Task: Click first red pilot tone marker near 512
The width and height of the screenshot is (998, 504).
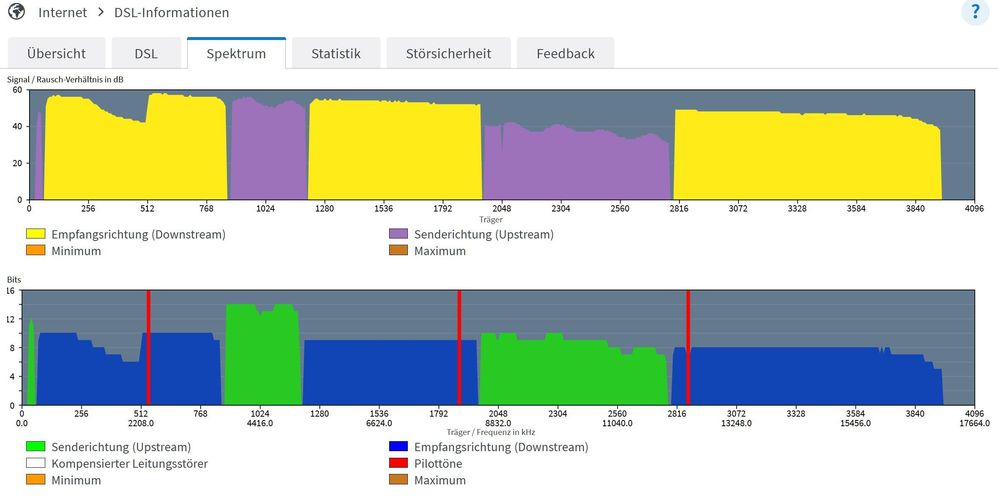Action: click(x=148, y=347)
